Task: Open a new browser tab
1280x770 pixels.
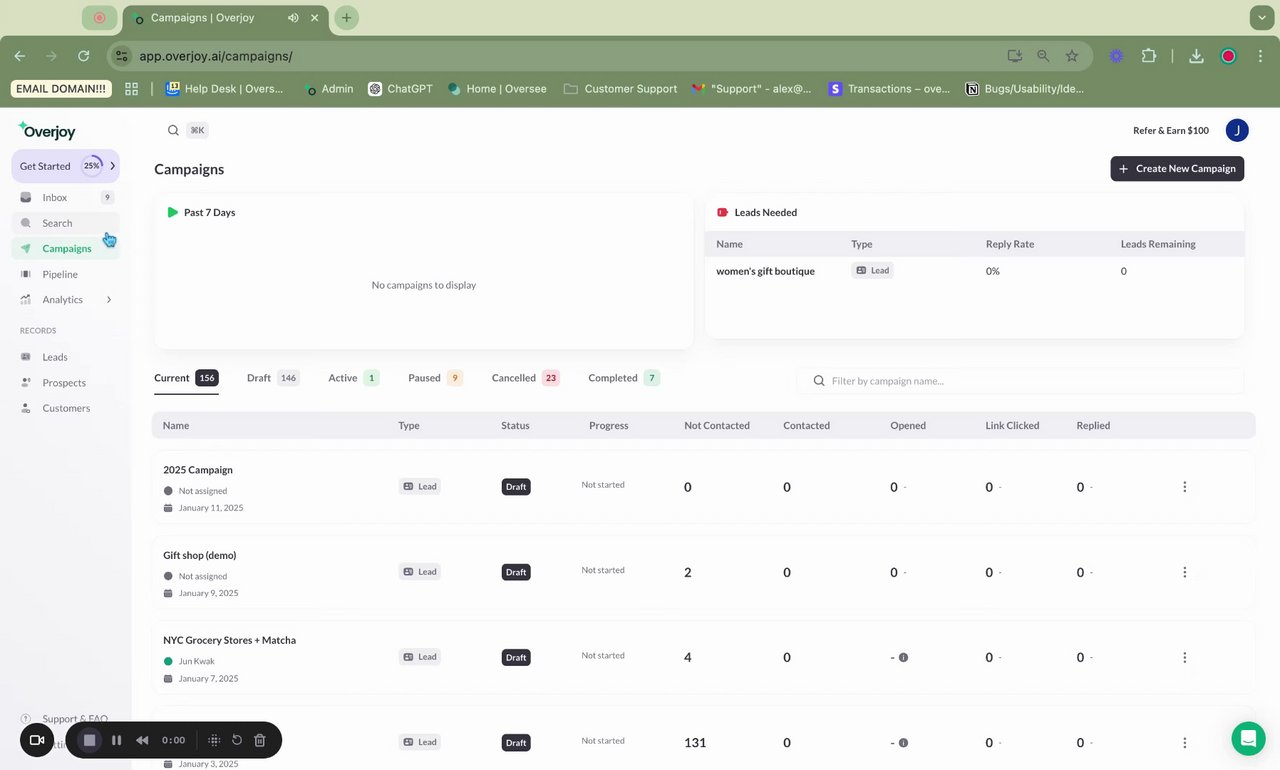Action: 346,18
